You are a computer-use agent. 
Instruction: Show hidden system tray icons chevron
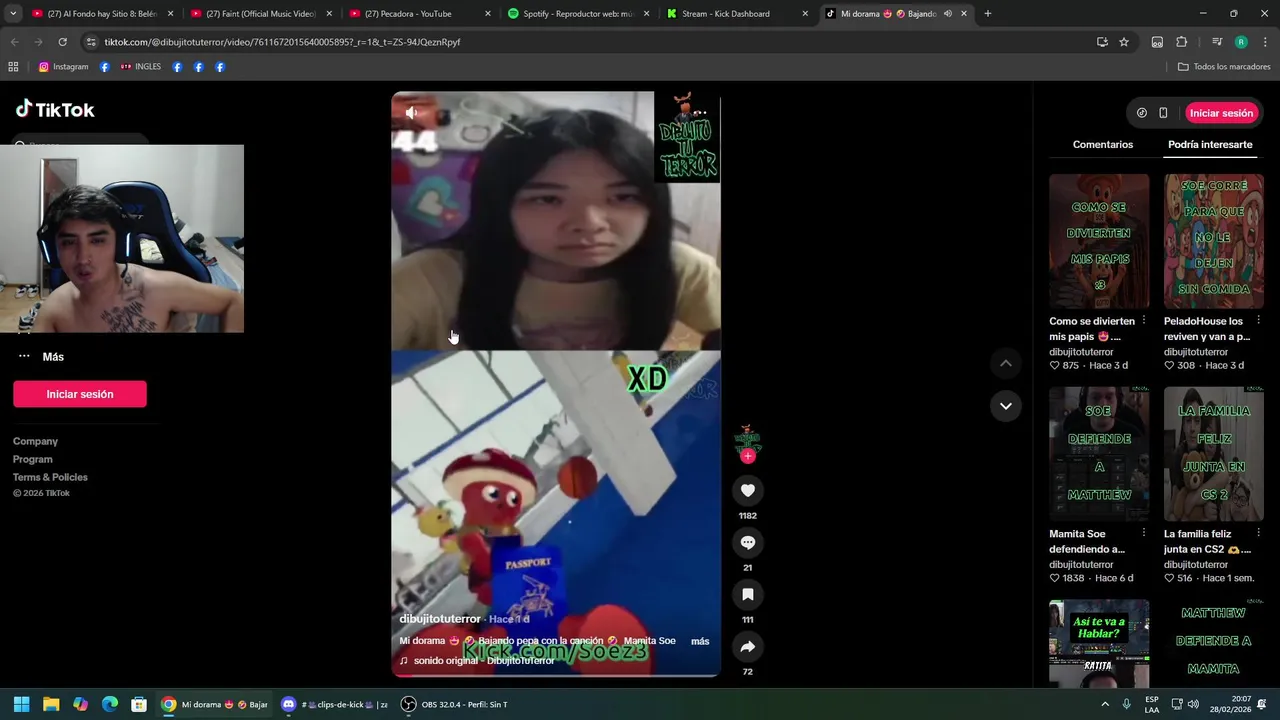pos(1104,704)
